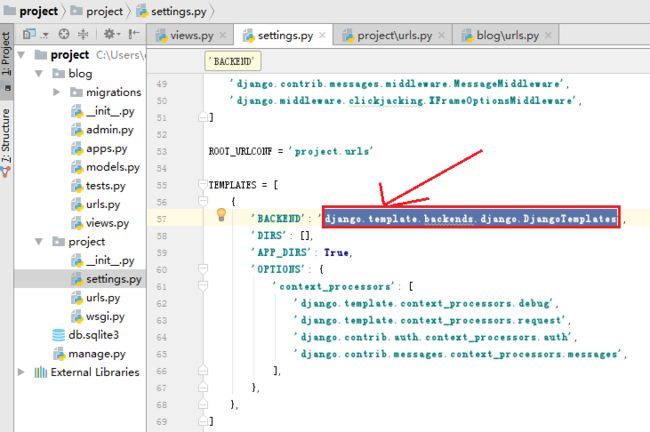Collapse the inner project folder
650x432 pixels.
click(39, 241)
